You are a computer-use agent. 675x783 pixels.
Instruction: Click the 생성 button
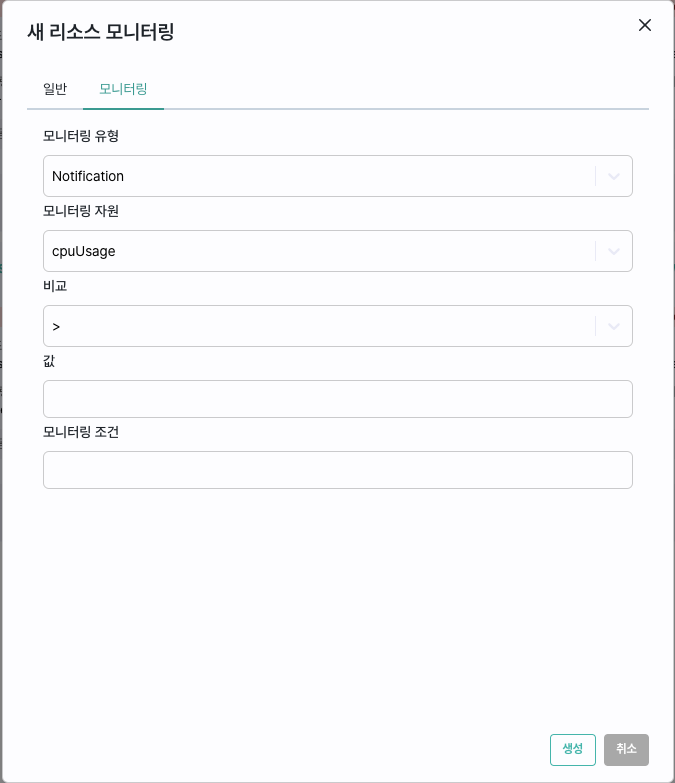point(573,750)
